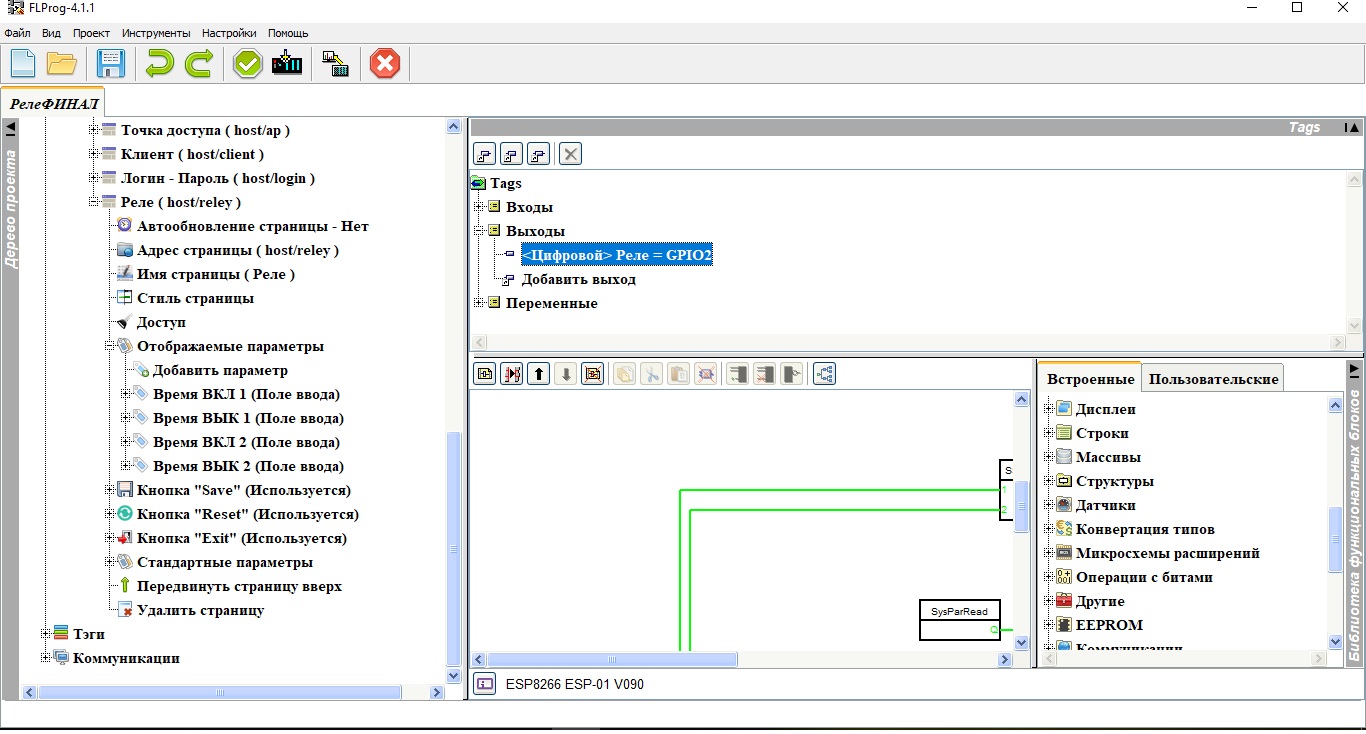Open the project tree structure icon in diagram toolbar
Viewport: 1366px width, 734px height.
[x=825, y=374]
